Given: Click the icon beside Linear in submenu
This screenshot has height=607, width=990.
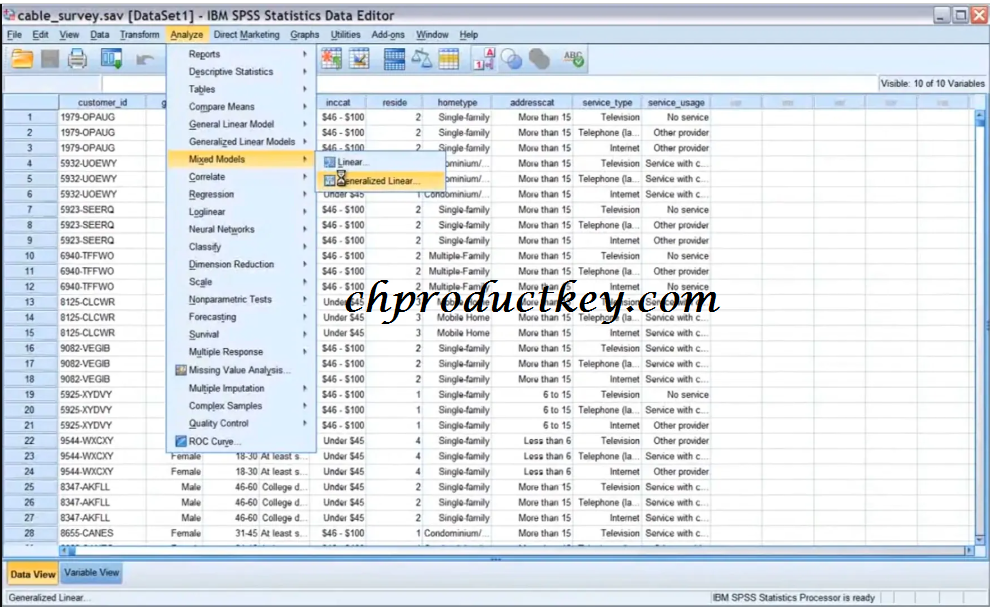Looking at the screenshot, I should [x=330, y=162].
